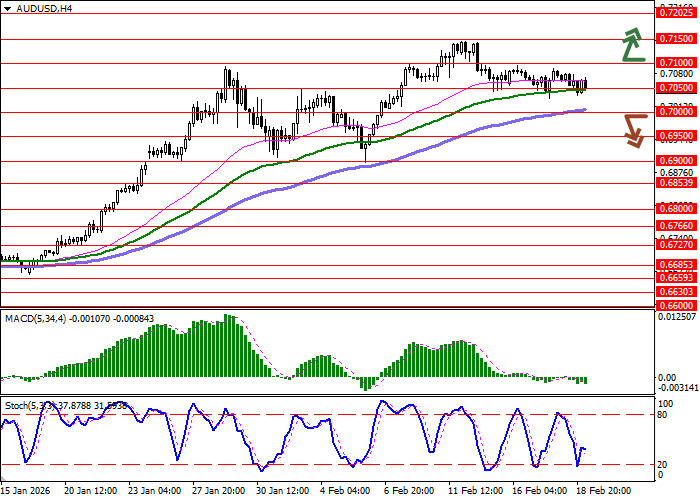The width and height of the screenshot is (700, 500).
Task: Click the 0.69500 support level tag
Action: pos(676,135)
